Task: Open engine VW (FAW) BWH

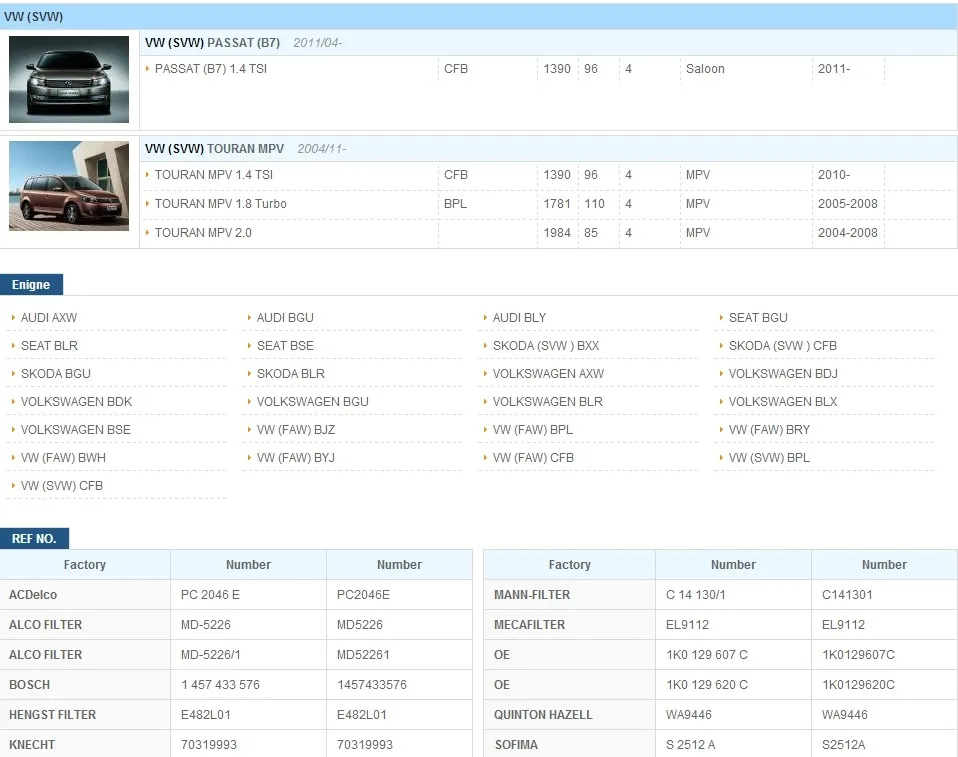Action: 64,458
